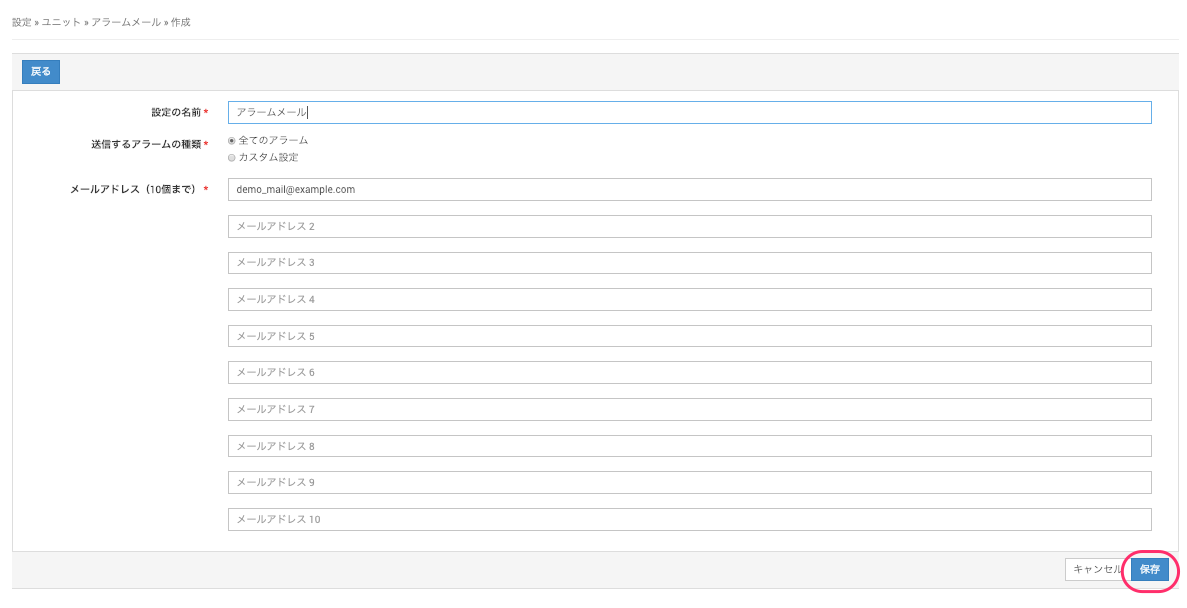Focus the 設定の名前 text field

(x=689, y=112)
